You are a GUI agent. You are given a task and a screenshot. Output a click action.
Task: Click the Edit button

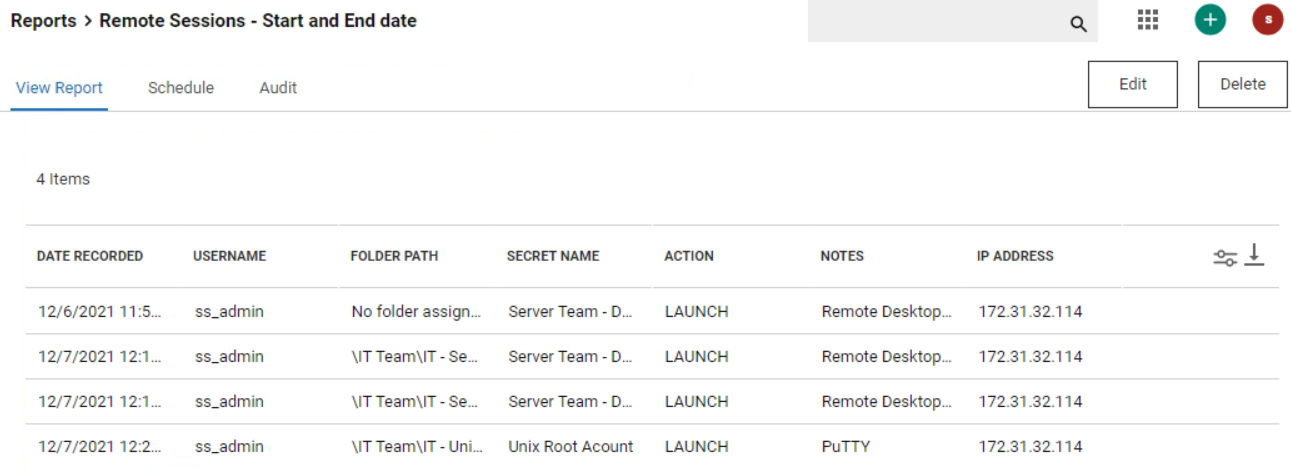pyautogui.click(x=1133, y=84)
